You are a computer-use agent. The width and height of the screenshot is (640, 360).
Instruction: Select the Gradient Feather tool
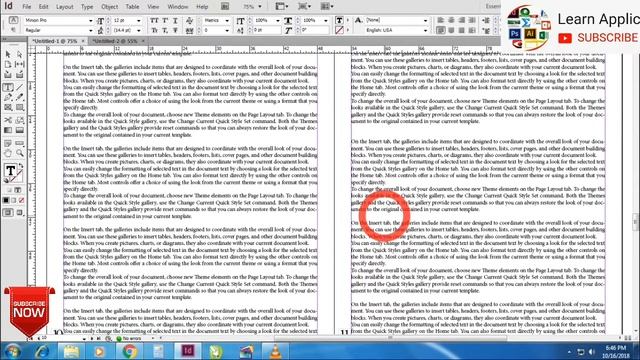tap(19, 130)
